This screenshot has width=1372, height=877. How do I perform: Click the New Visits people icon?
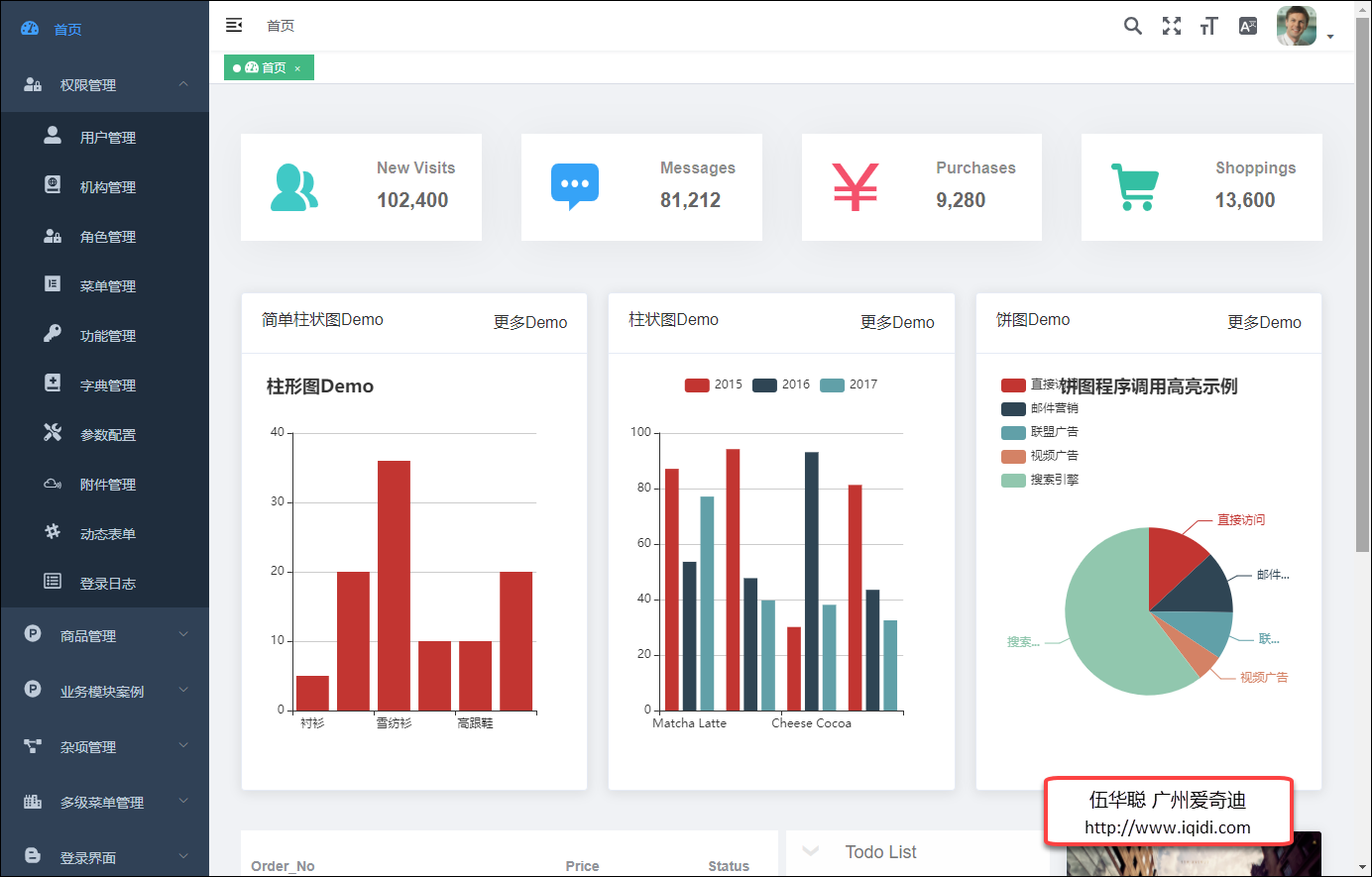pyautogui.click(x=293, y=187)
